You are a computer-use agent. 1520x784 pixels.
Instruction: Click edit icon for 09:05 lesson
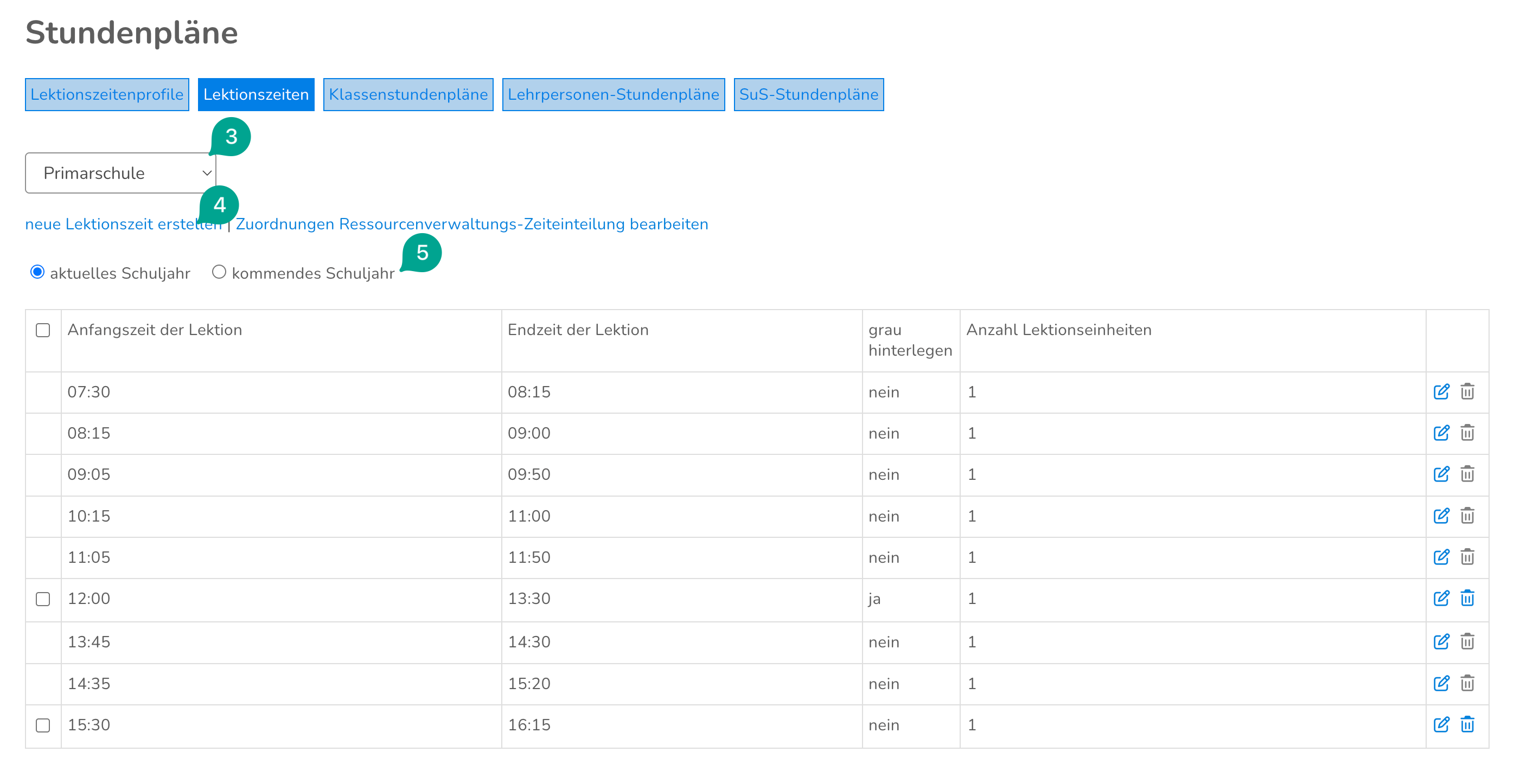[1440, 474]
